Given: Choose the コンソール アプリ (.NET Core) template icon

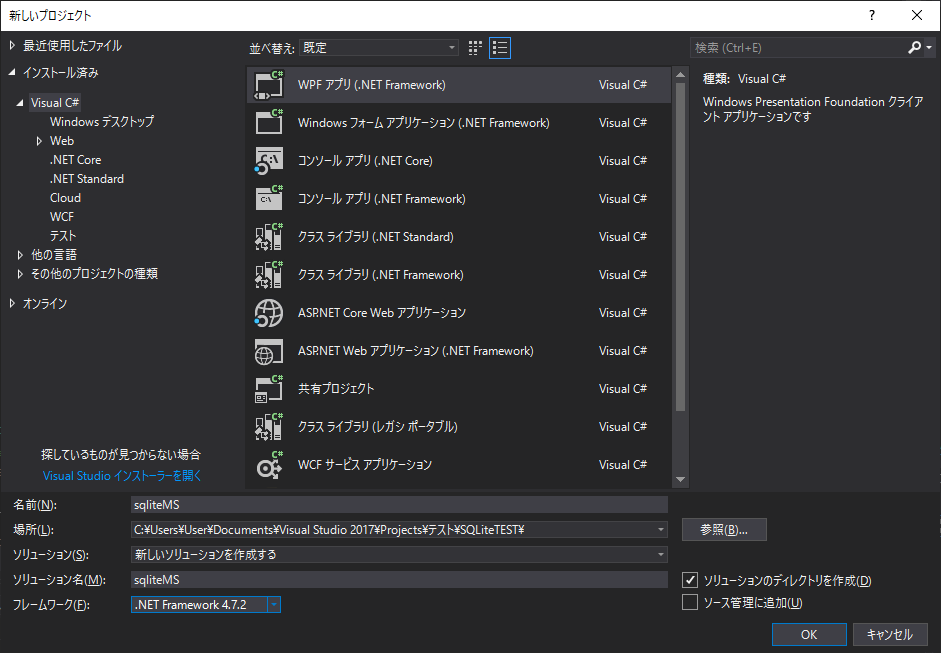Looking at the screenshot, I should 268,160.
